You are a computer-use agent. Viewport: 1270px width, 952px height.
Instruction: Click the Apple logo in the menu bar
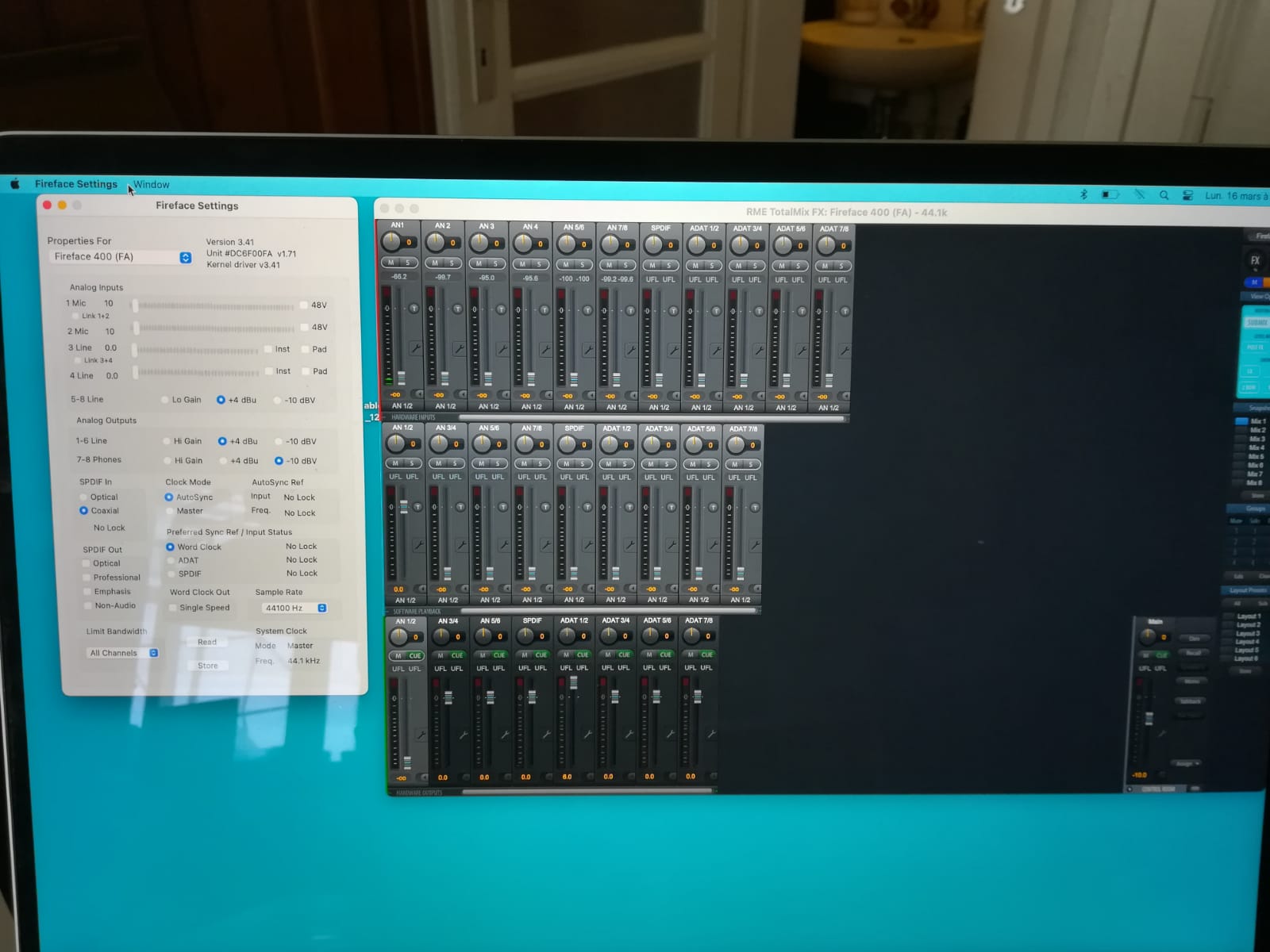[x=15, y=183]
